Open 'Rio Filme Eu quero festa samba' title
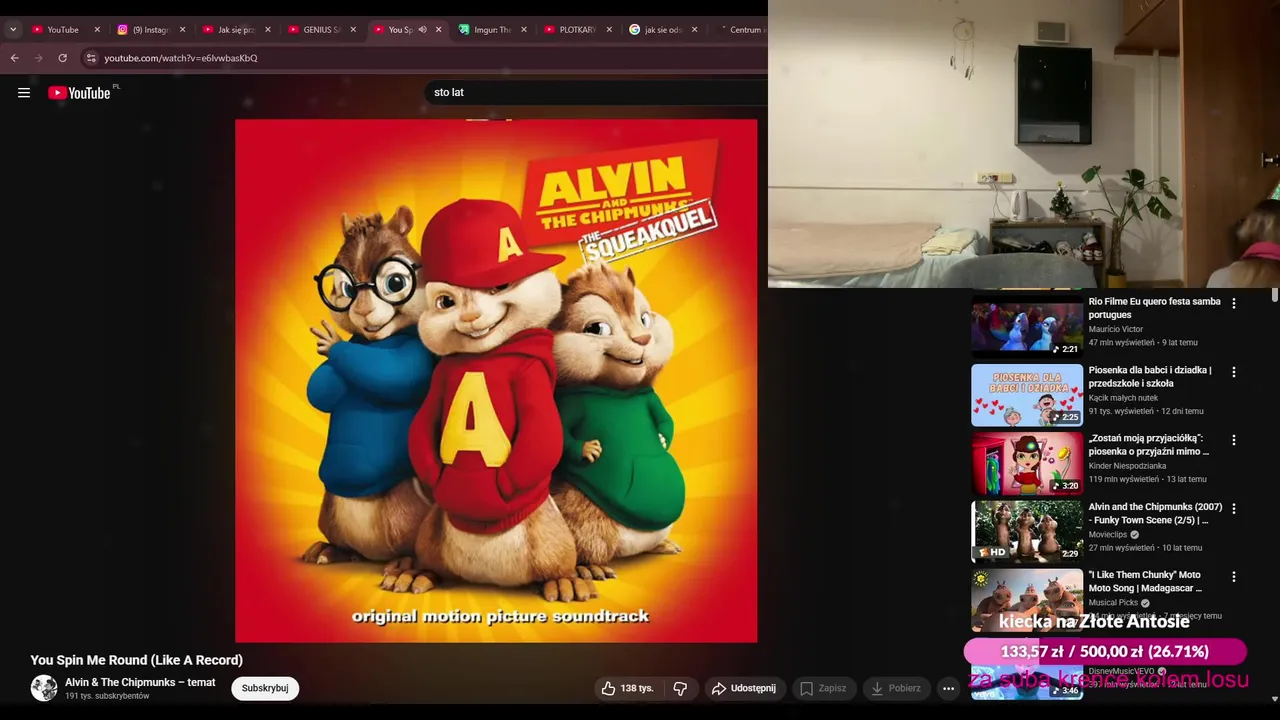1280x720 pixels. coord(1155,308)
